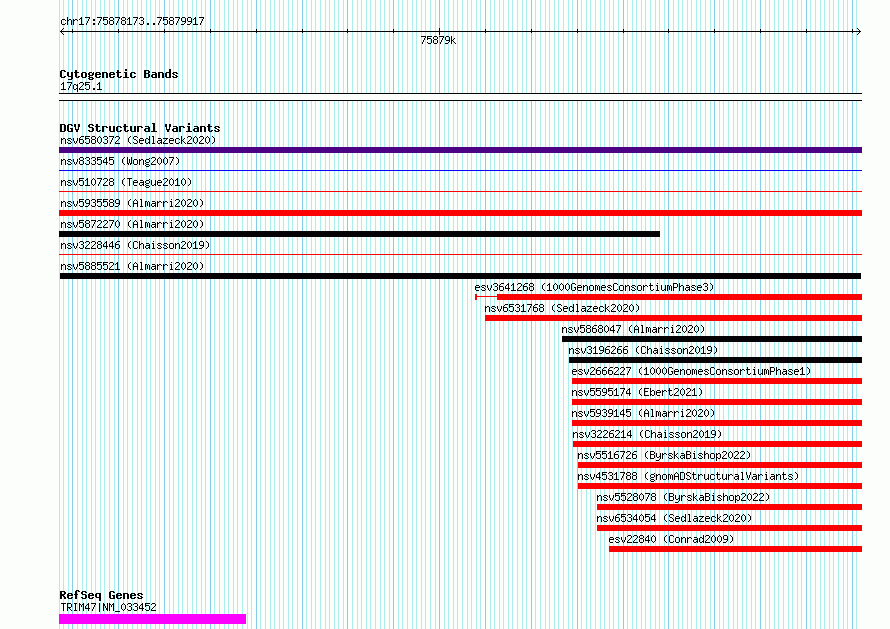The height and width of the screenshot is (629, 890).
Task: Click nsv5595174 (Ebert2021) label
Action: (x=637, y=392)
